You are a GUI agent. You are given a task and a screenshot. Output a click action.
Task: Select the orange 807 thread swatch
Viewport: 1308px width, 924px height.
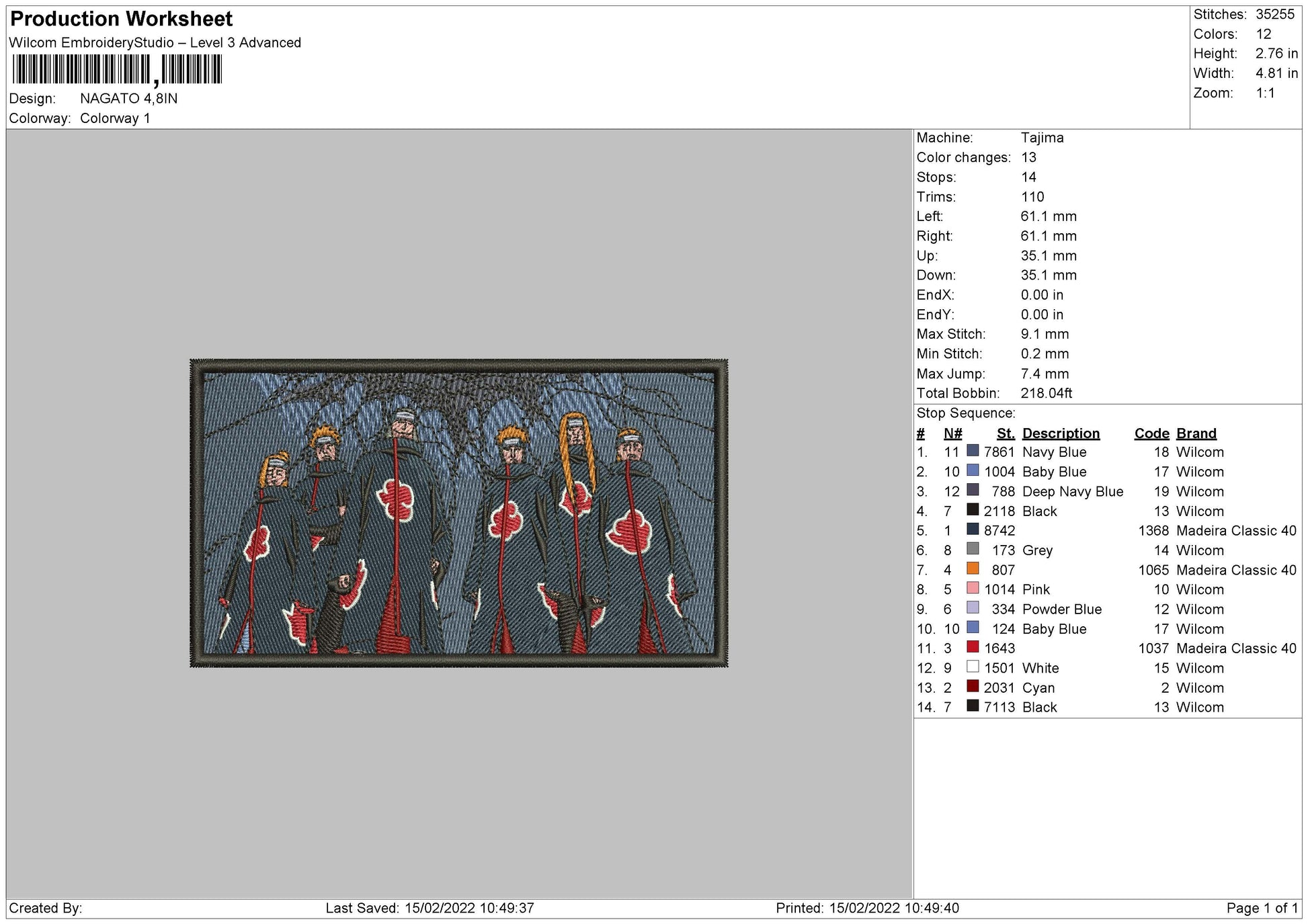point(973,569)
